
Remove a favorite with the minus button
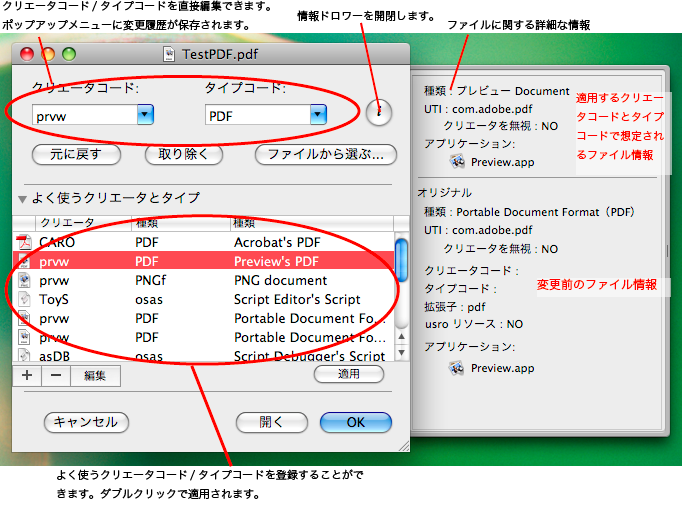coord(56,375)
